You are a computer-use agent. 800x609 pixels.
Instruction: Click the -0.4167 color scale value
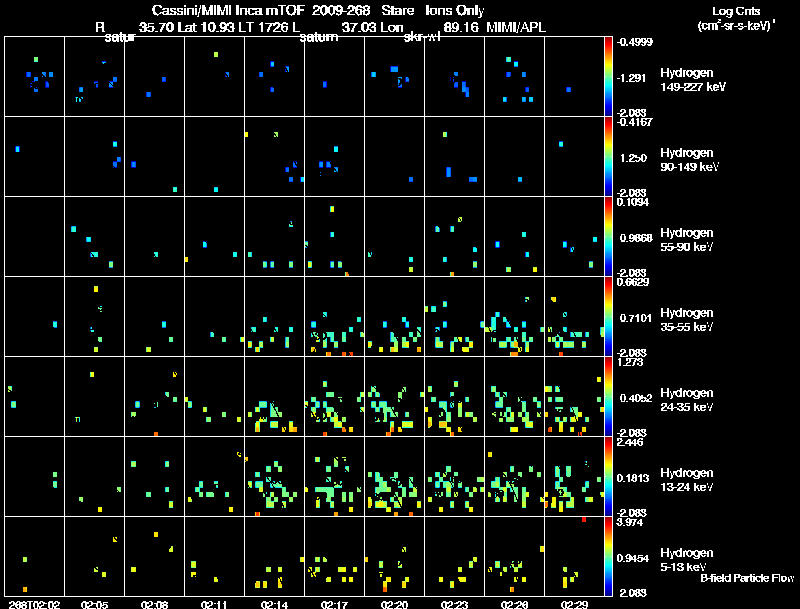point(634,122)
